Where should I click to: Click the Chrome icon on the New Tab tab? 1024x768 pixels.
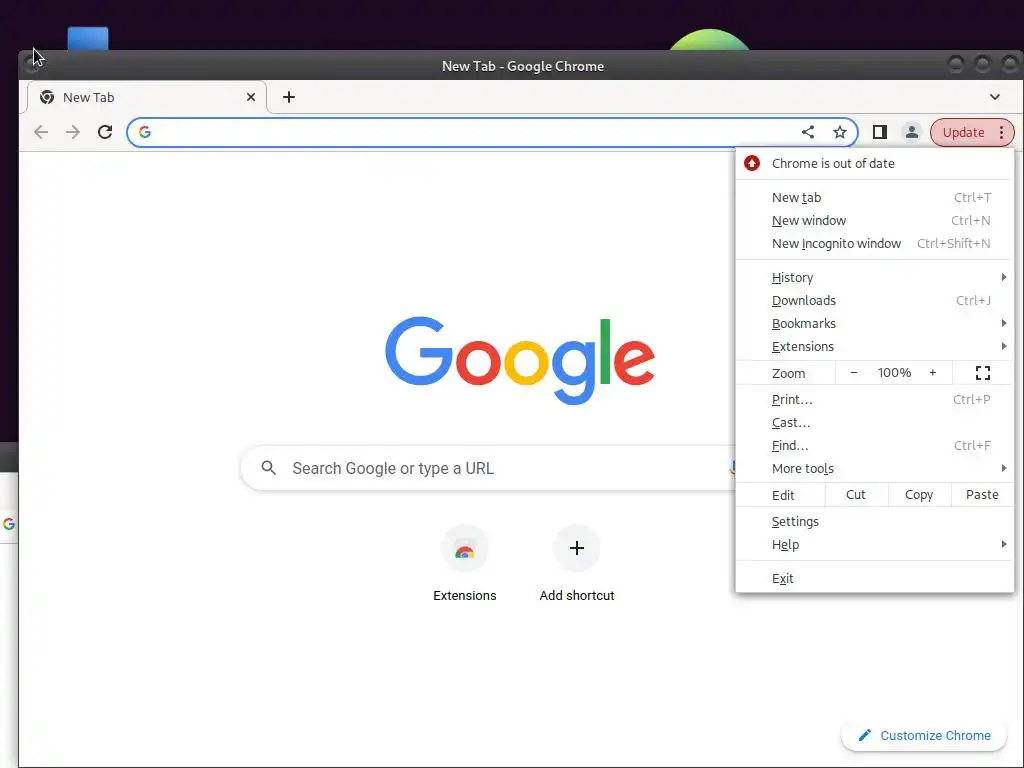47,97
